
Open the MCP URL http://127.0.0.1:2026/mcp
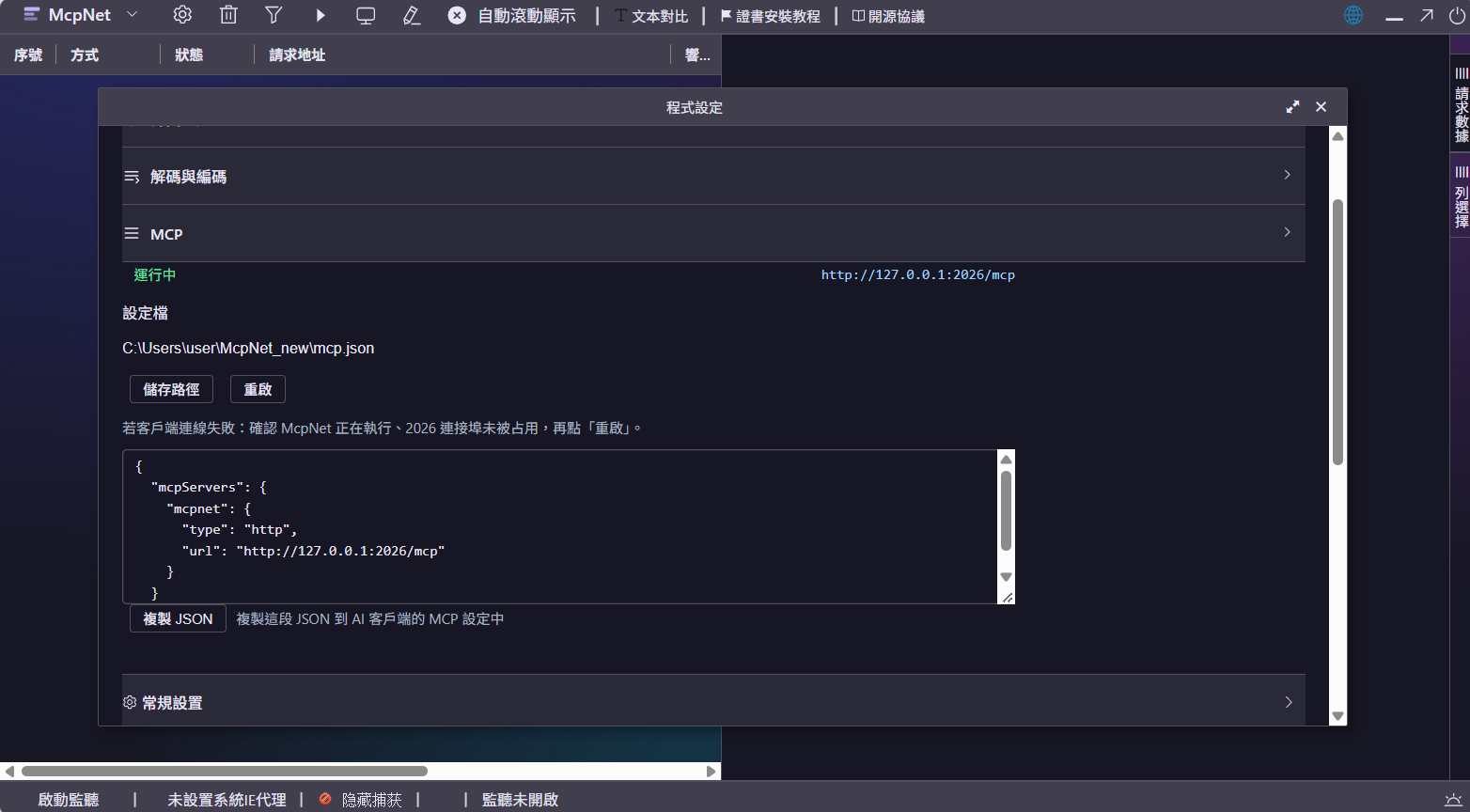click(917, 275)
